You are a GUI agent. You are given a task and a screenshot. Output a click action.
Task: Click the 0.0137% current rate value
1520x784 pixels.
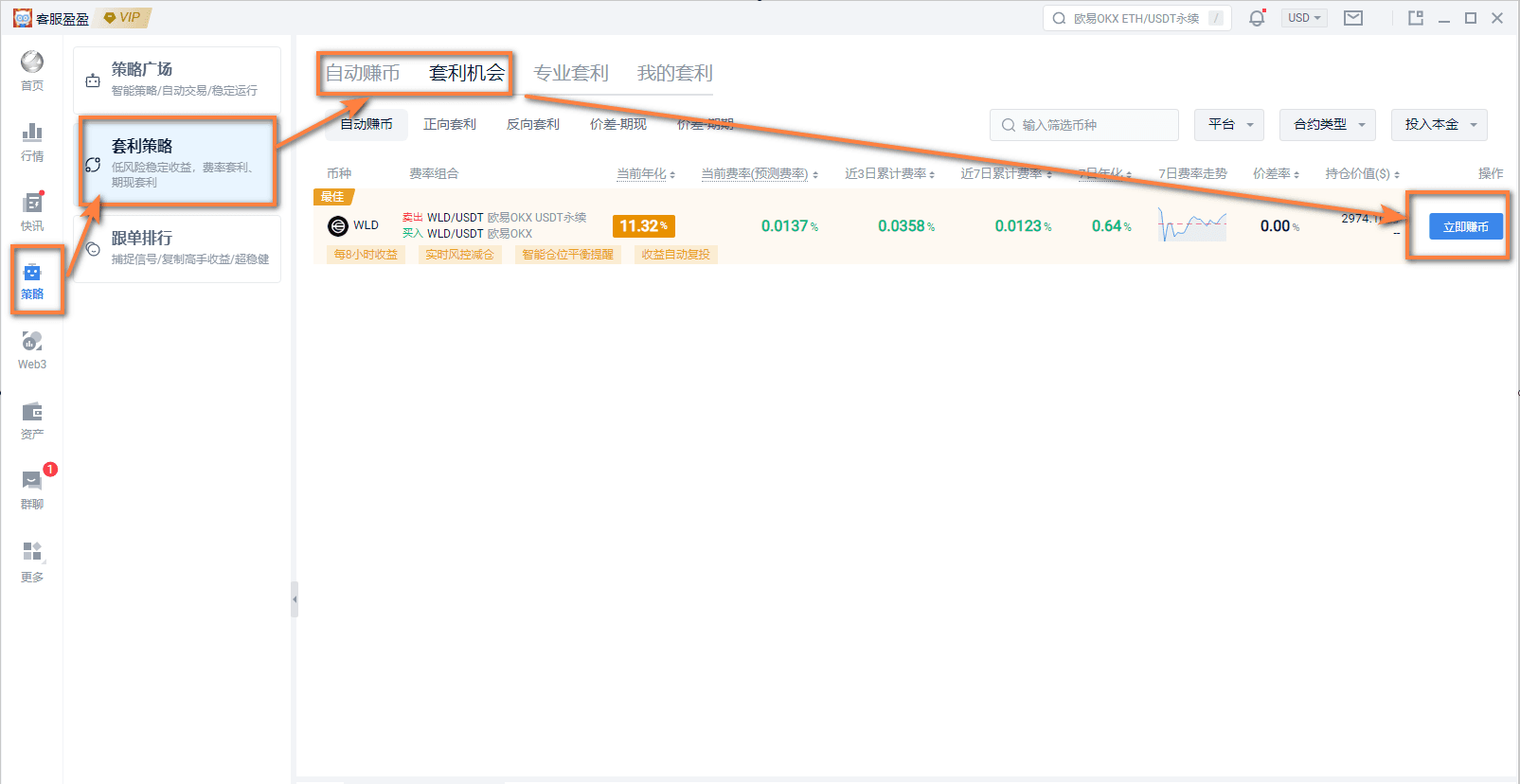click(790, 225)
